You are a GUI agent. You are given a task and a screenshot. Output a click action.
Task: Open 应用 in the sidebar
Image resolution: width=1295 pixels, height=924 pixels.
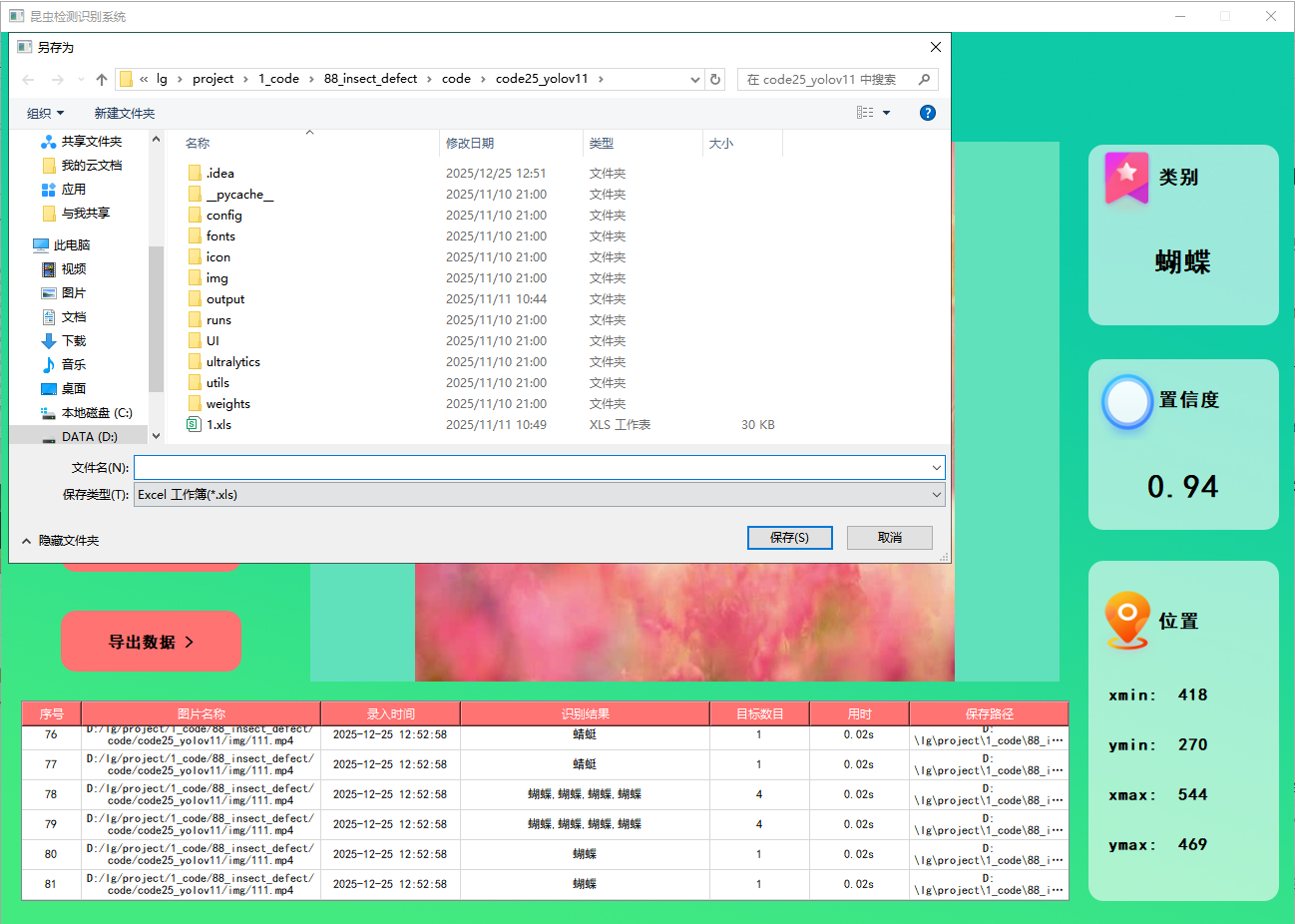[x=64, y=190]
